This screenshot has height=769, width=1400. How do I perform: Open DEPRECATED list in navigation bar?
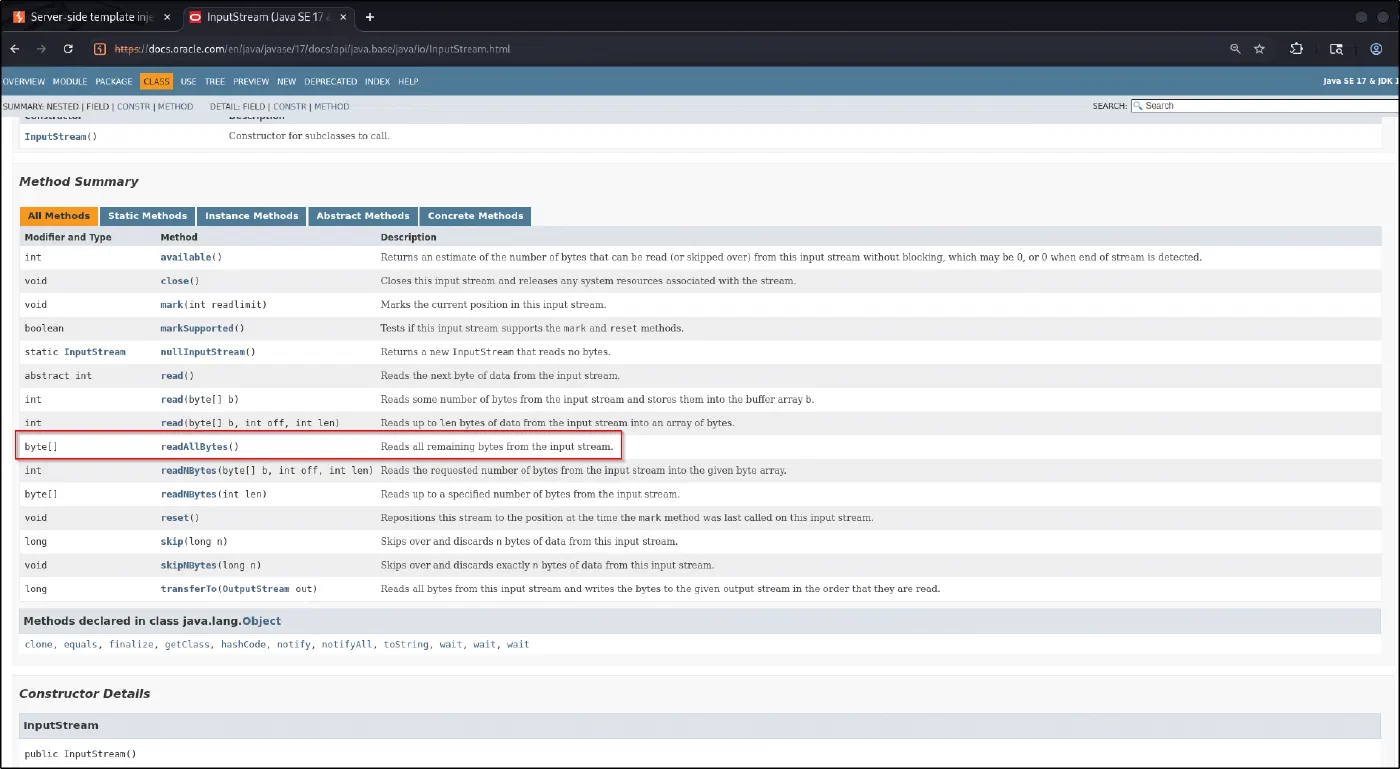point(330,82)
